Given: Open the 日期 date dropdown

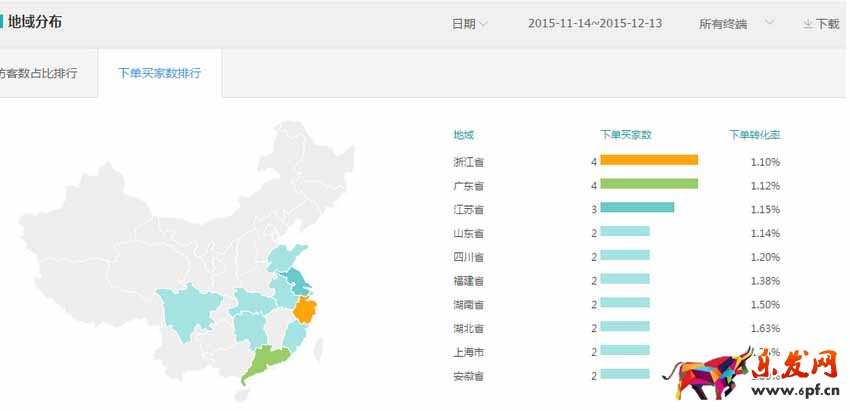Looking at the screenshot, I should click(x=469, y=24).
